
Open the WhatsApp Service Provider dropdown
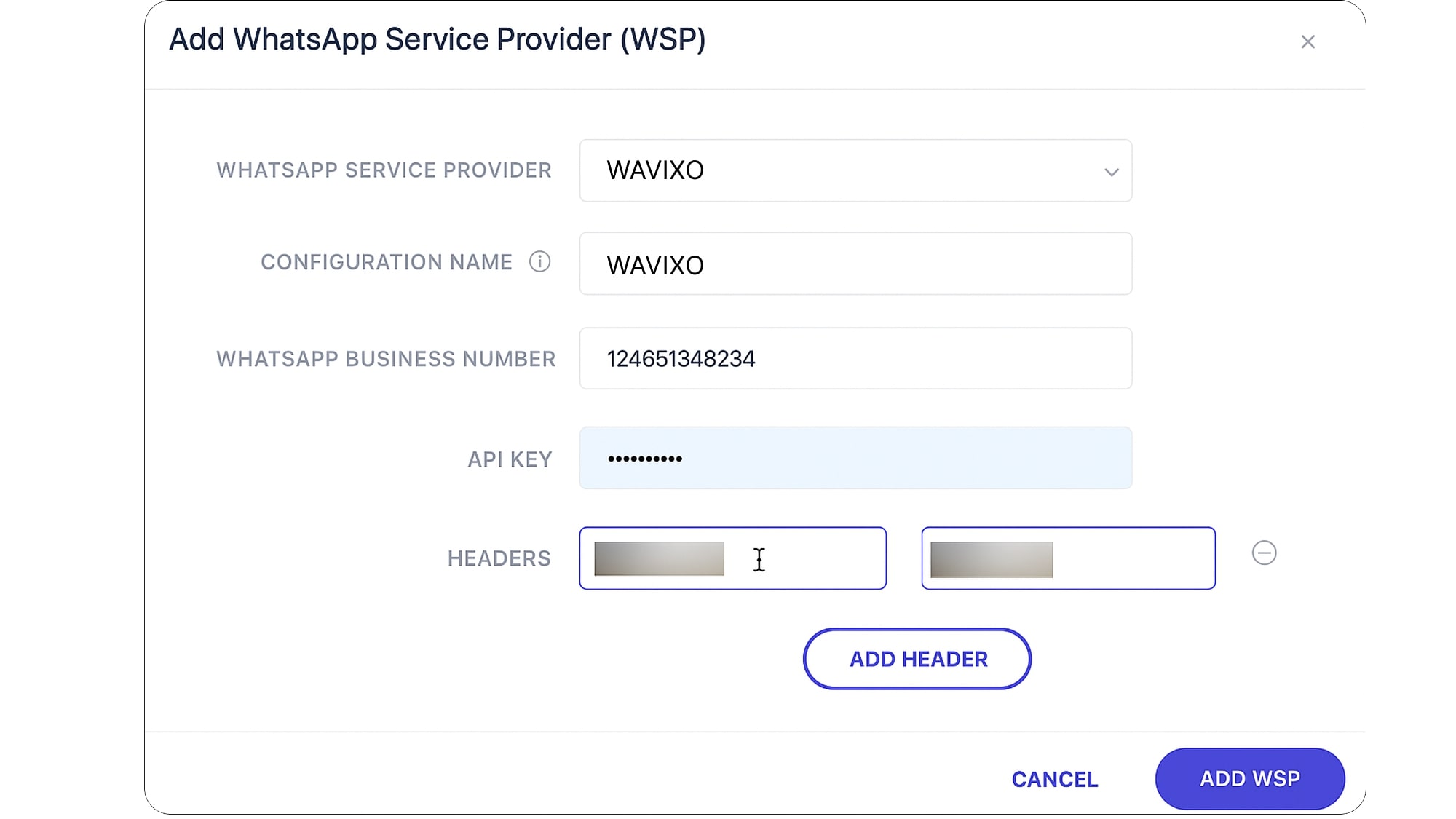pos(855,170)
